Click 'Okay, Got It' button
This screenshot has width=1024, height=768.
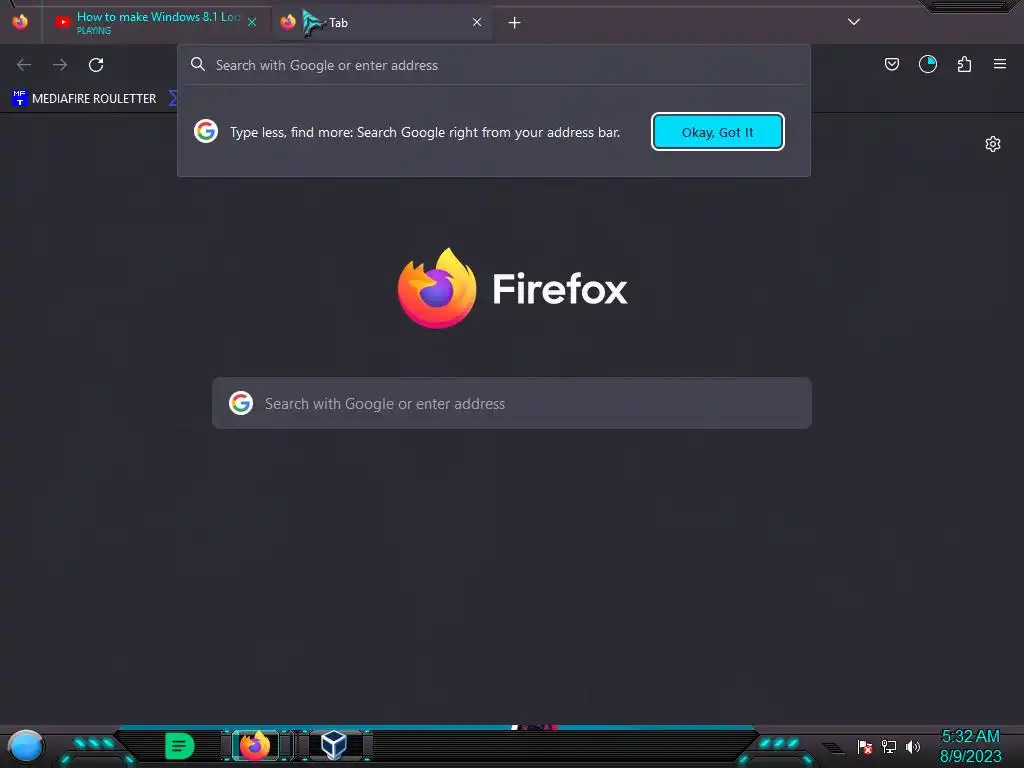tap(718, 132)
